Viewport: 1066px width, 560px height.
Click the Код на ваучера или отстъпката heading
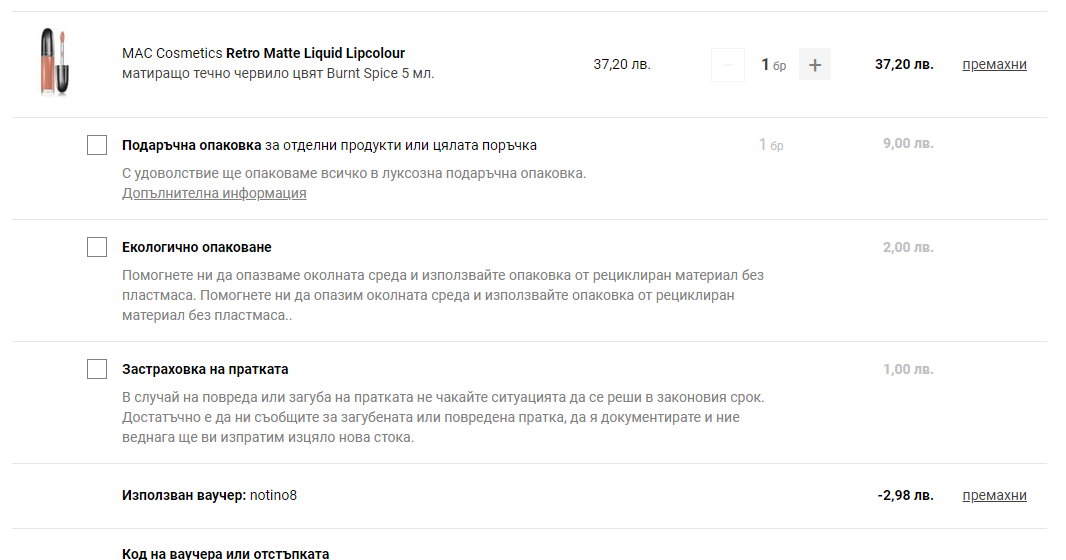click(225, 553)
